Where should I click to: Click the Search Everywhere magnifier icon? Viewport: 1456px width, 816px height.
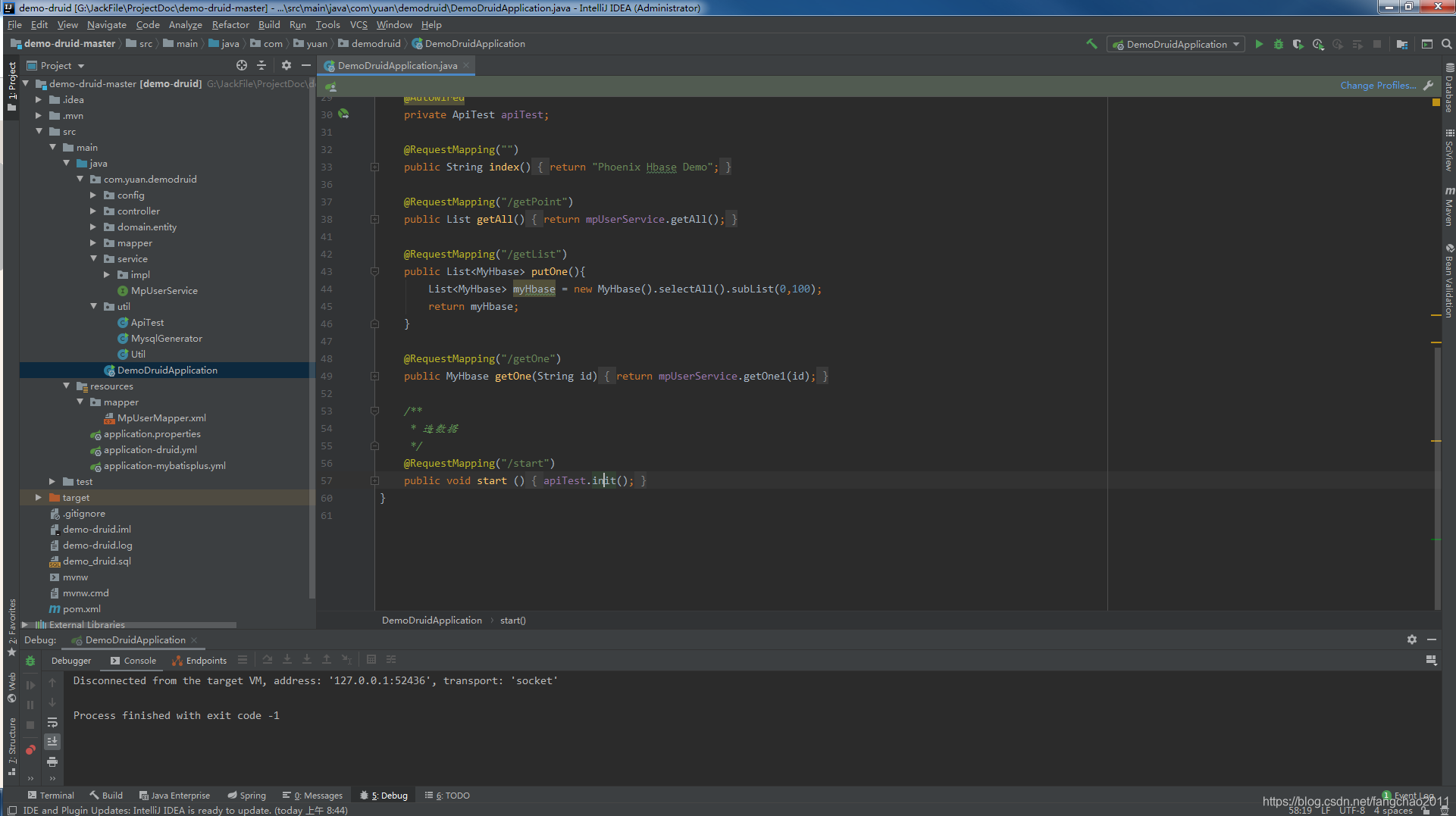(x=1447, y=44)
